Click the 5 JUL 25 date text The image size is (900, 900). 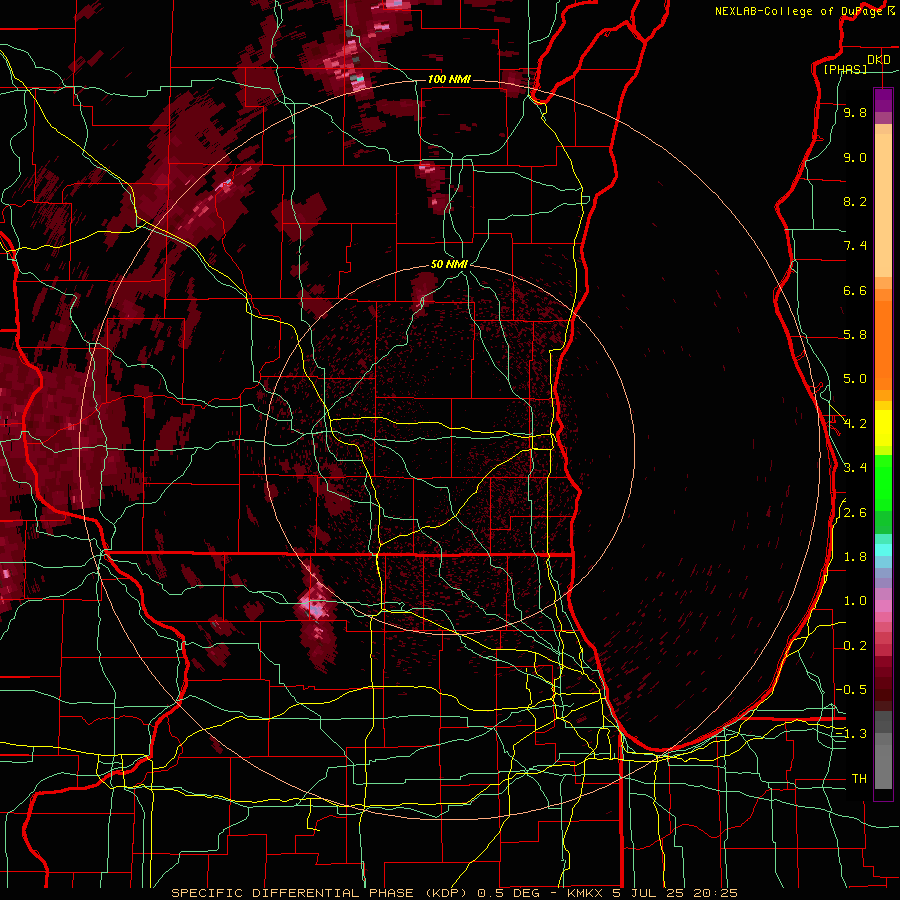click(648, 893)
